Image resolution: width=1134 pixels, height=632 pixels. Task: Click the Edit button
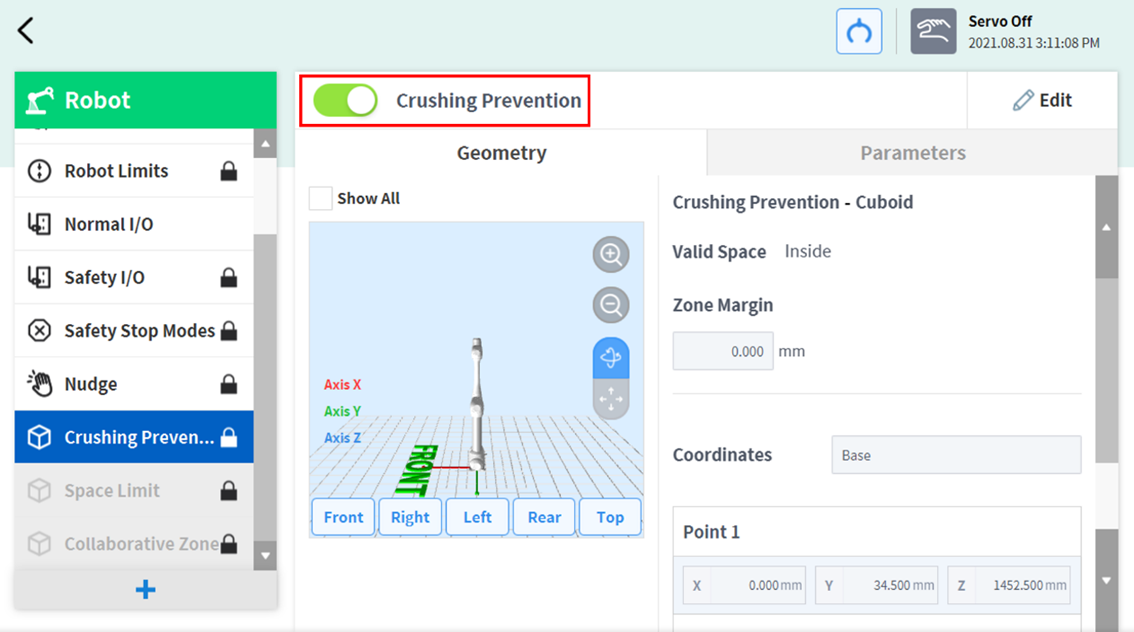(x=1042, y=100)
